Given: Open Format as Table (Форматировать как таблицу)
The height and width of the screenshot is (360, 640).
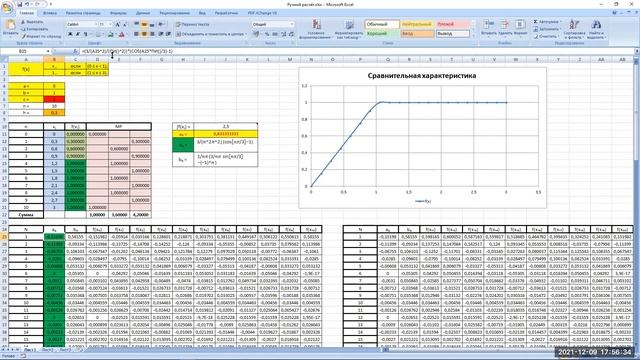Looking at the screenshot, I should tap(349, 29).
